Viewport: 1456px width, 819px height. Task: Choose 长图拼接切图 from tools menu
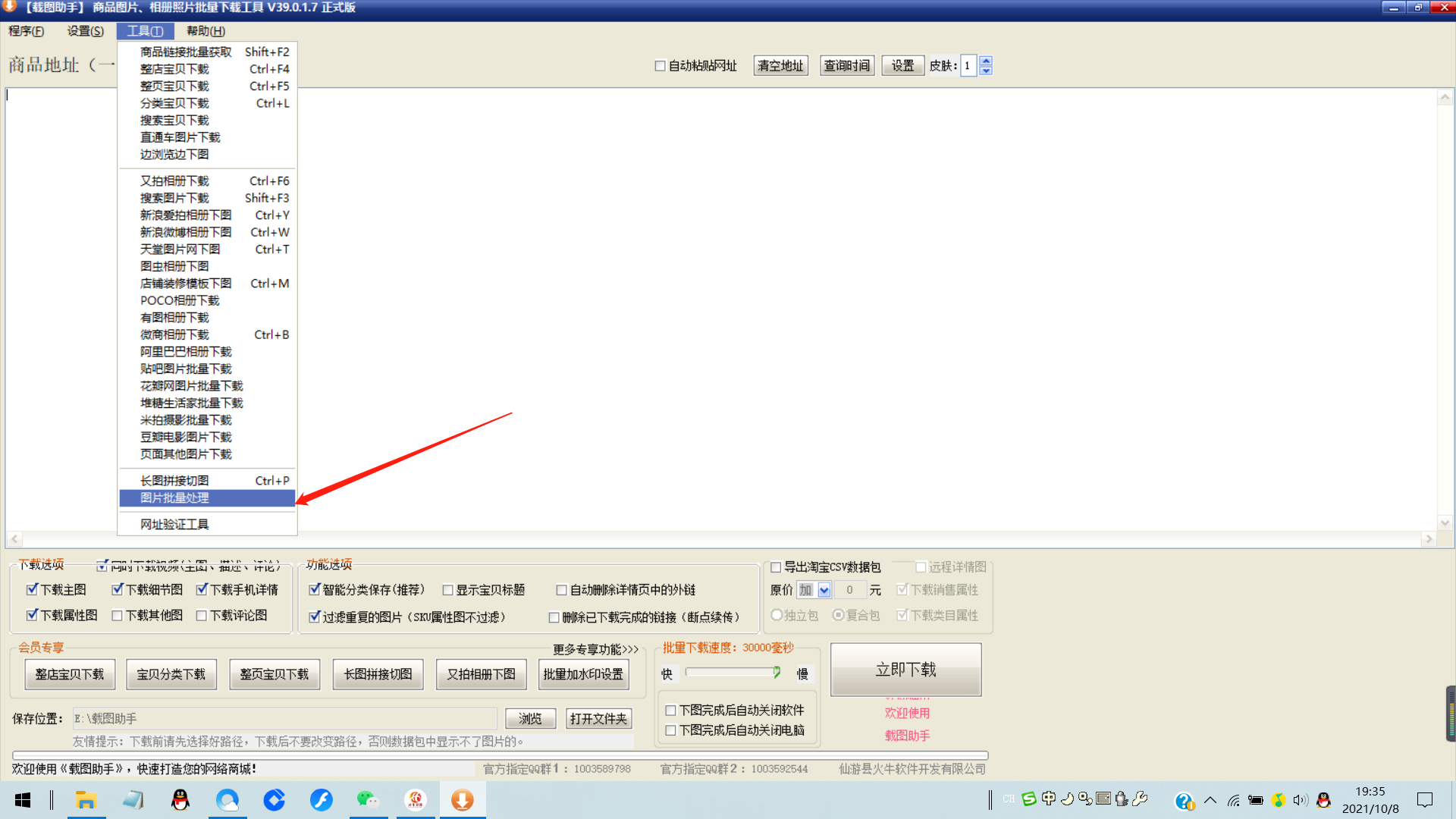tap(207, 481)
